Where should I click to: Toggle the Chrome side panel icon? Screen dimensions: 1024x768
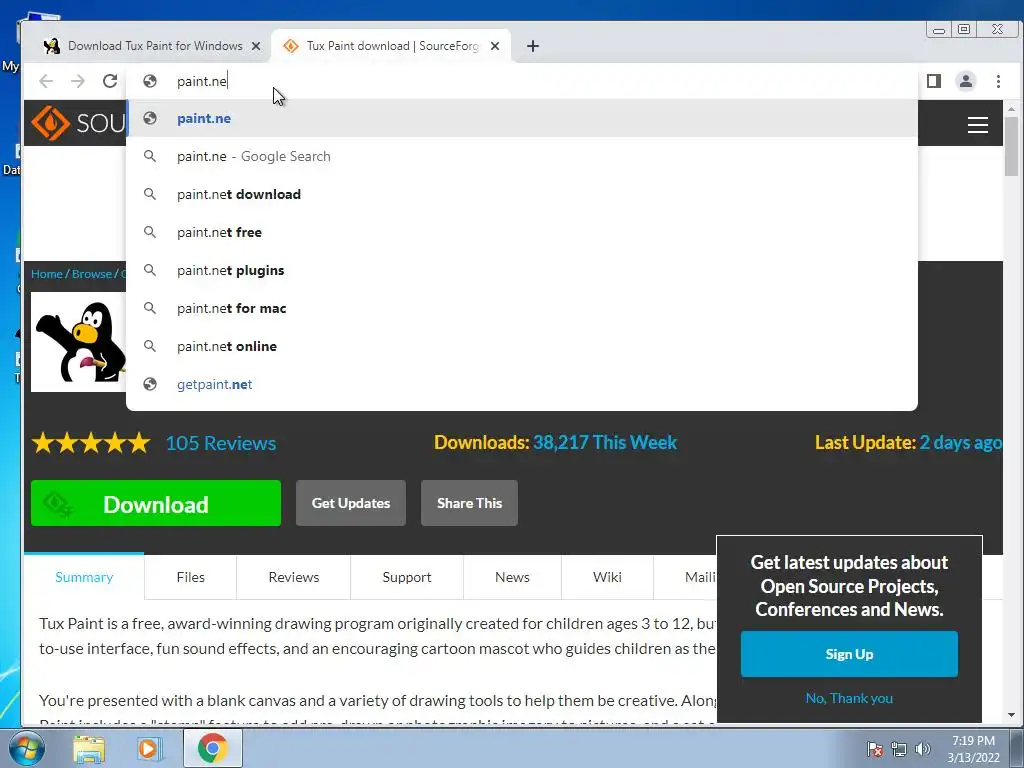coord(934,81)
